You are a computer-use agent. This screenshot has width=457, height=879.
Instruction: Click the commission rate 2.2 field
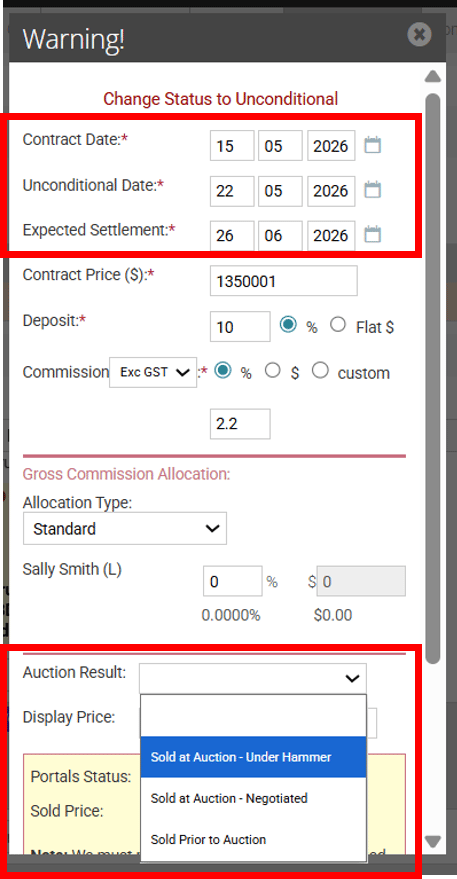coord(240,424)
